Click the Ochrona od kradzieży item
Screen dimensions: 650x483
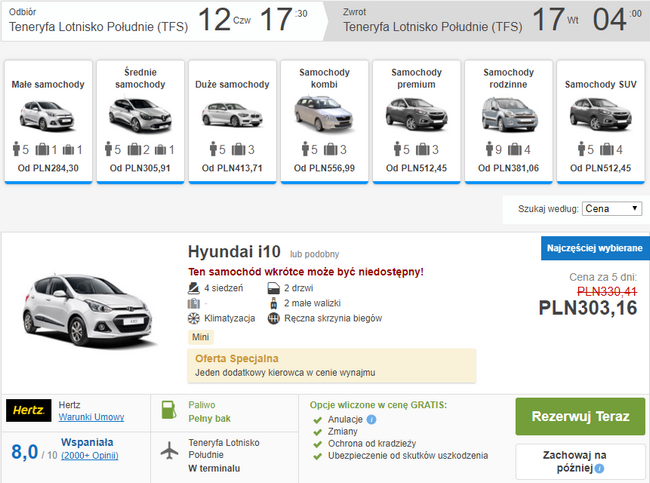tap(372, 444)
